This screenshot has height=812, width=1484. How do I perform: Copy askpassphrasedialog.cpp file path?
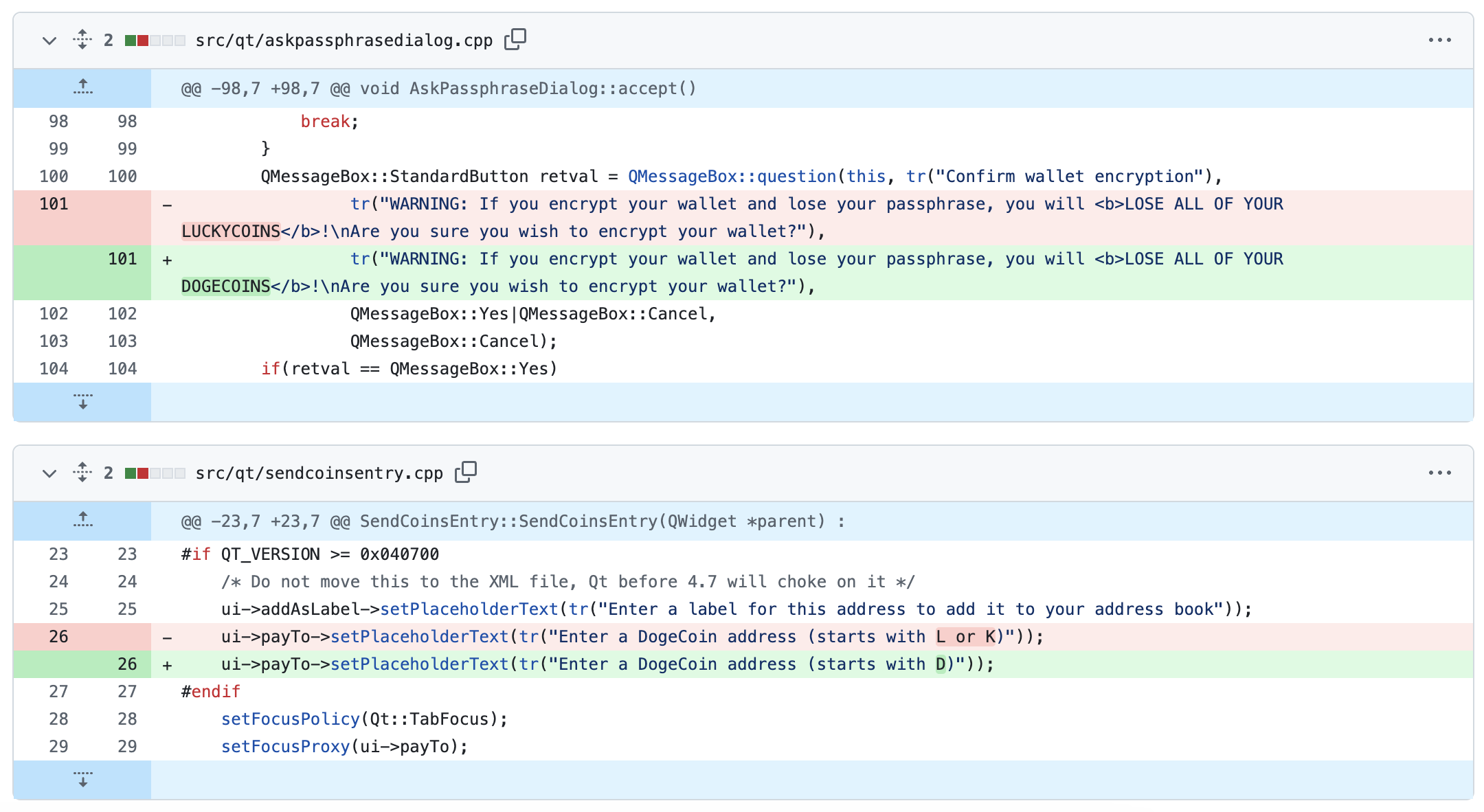[x=515, y=40]
